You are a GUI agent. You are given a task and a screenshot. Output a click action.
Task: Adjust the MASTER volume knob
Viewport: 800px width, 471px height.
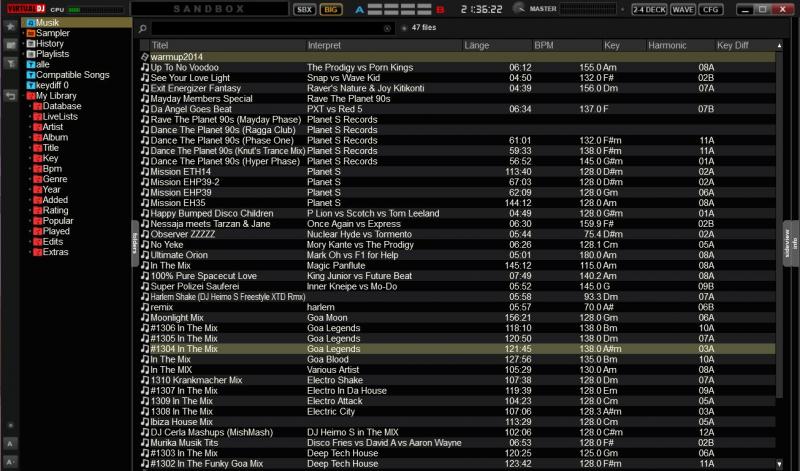[x=517, y=9]
